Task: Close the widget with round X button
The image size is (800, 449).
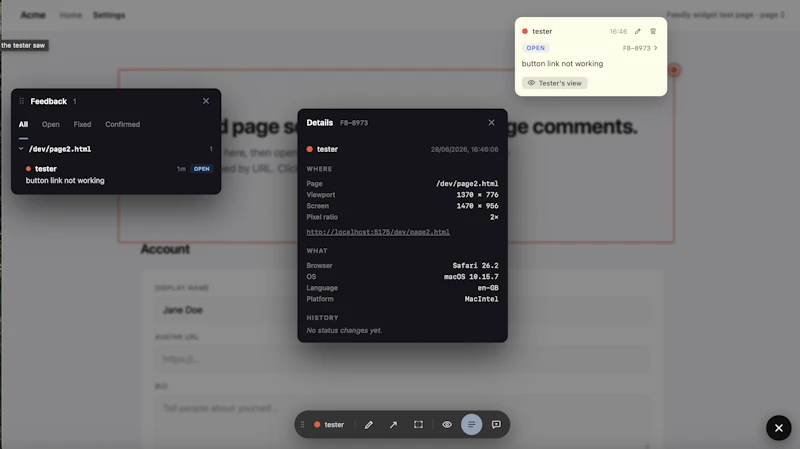Action: click(779, 428)
